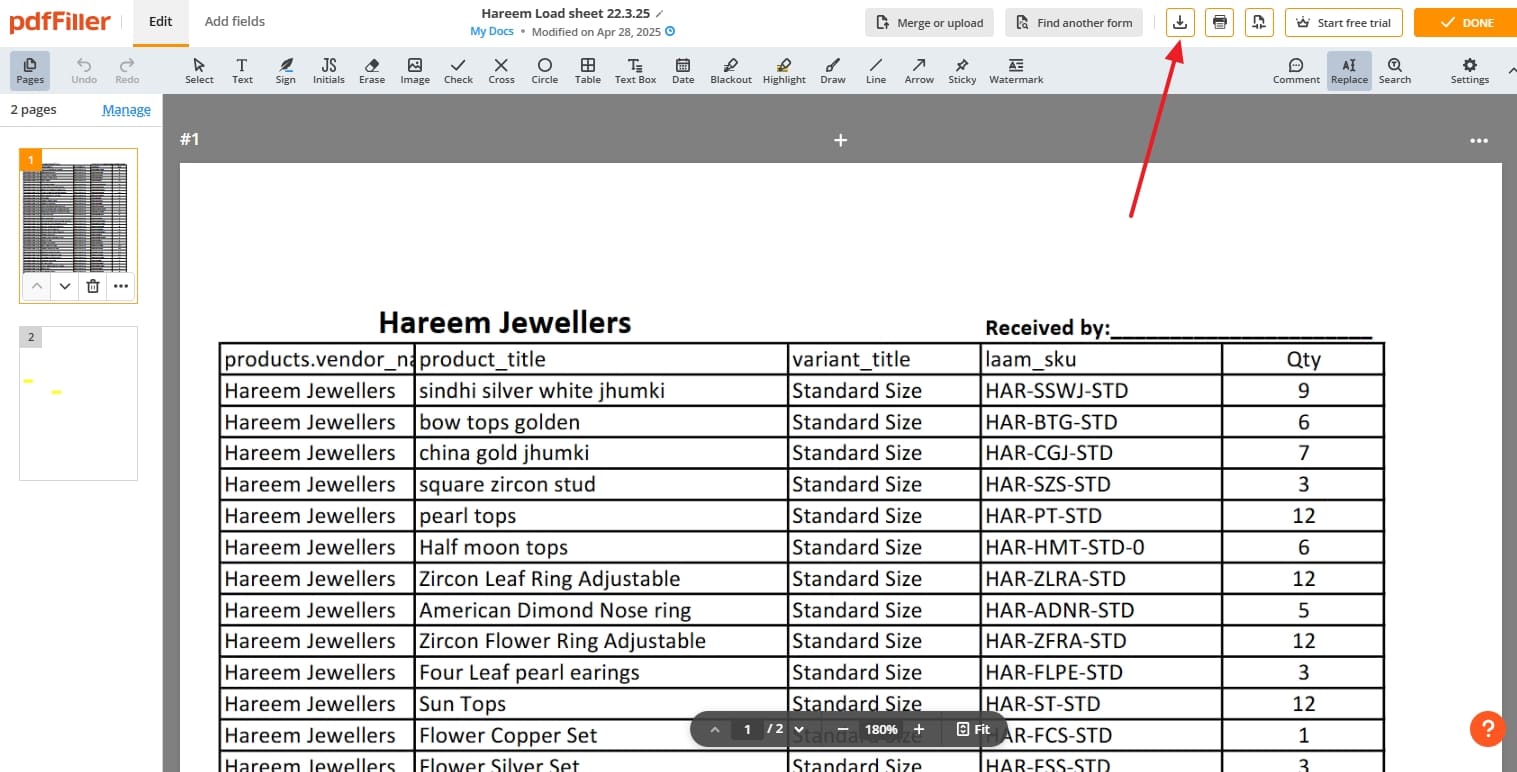The height and width of the screenshot is (772, 1517).
Task: Click the current page number field
Action: [747, 729]
